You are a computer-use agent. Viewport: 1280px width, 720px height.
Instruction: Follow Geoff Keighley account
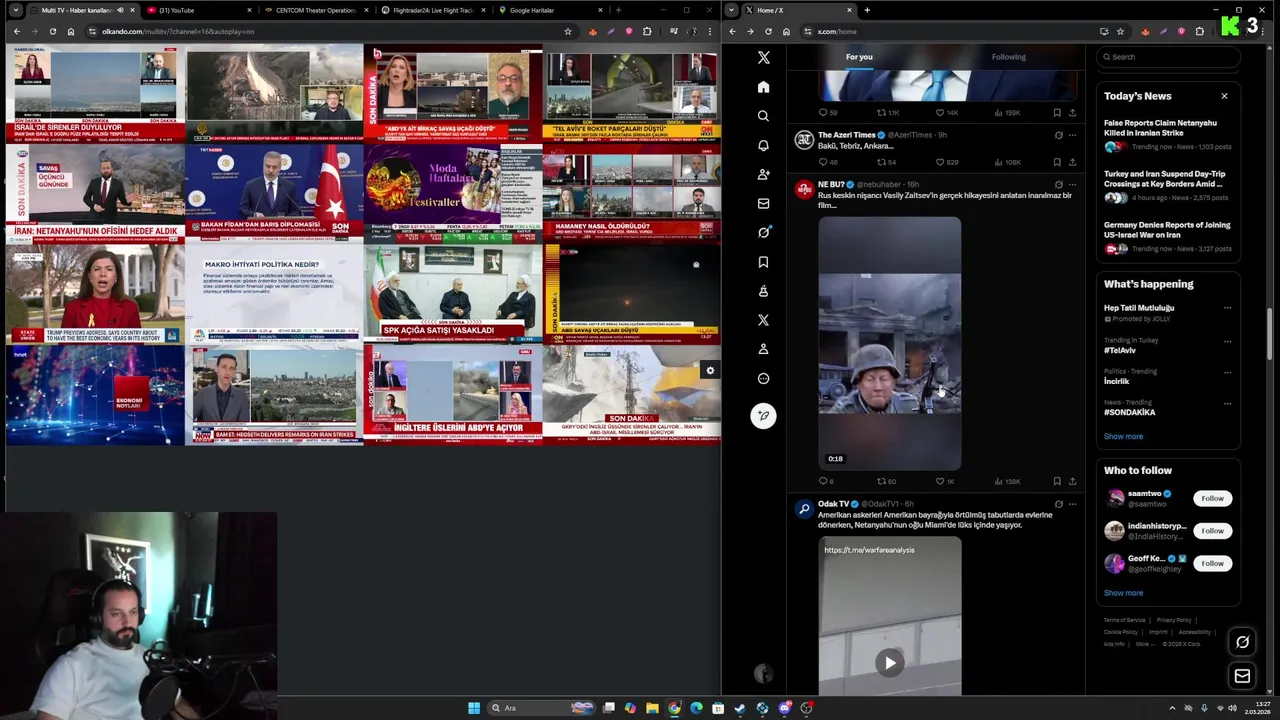(1212, 563)
